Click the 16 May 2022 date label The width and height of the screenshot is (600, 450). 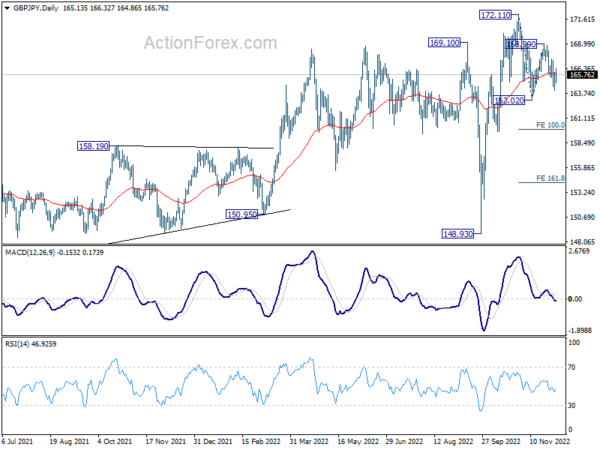point(358,441)
